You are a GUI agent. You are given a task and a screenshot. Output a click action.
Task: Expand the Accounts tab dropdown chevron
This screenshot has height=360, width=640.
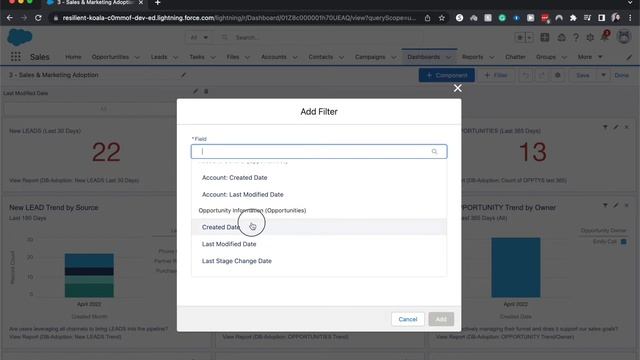295,57
